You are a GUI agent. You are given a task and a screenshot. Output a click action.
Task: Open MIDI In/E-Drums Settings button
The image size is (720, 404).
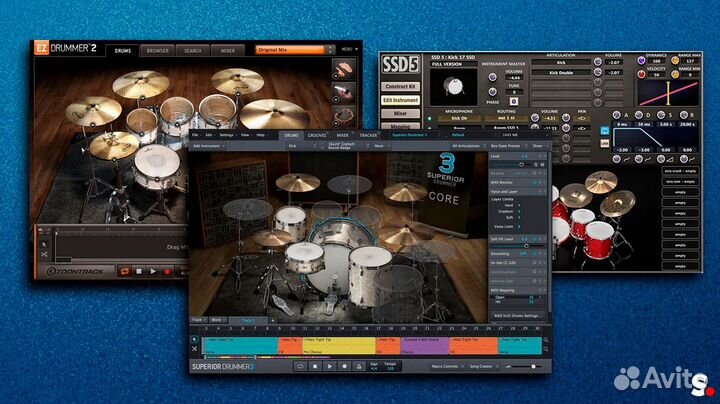[518, 316]
